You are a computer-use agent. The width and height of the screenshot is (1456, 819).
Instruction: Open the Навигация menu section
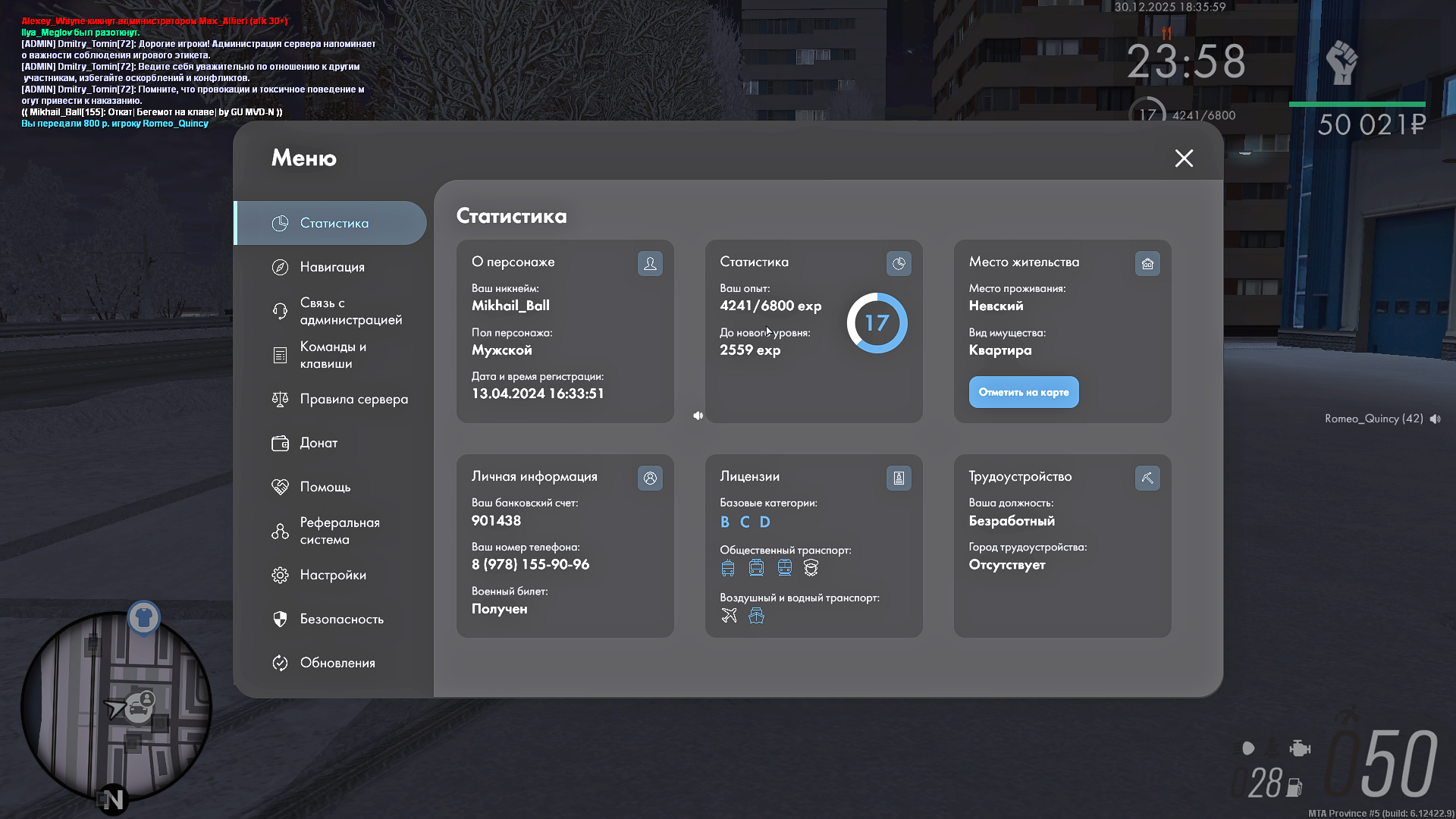[x=331, y=267]
